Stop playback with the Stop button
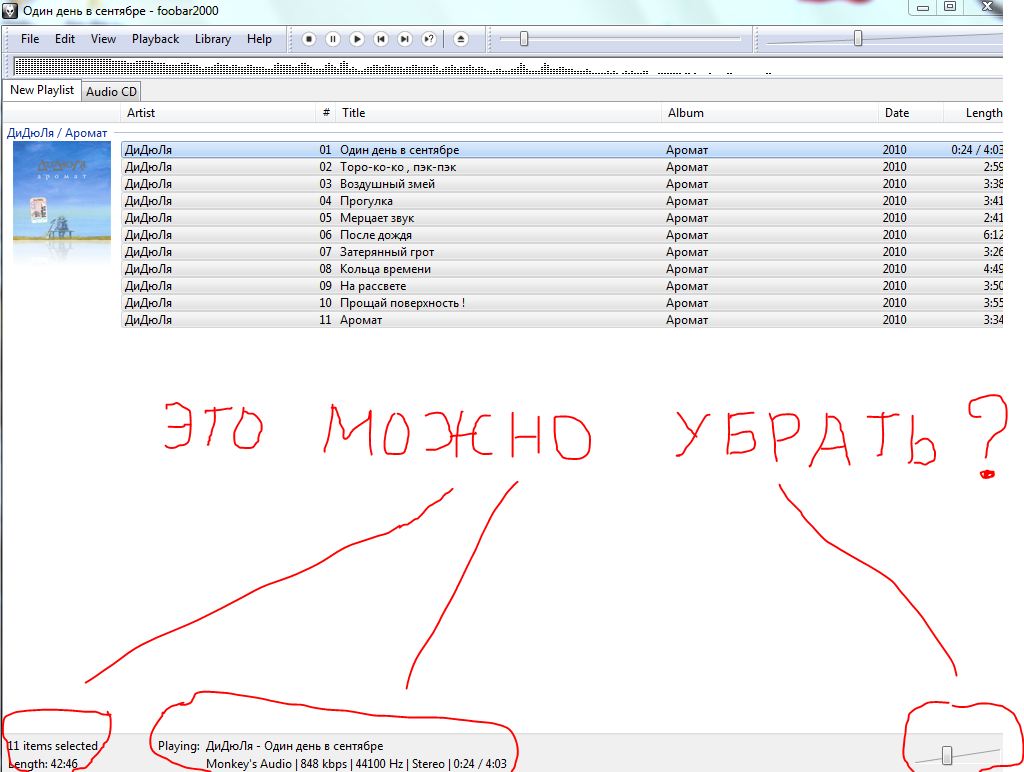Viewport: 1024px width, 772px height. [x=309, y=39]
